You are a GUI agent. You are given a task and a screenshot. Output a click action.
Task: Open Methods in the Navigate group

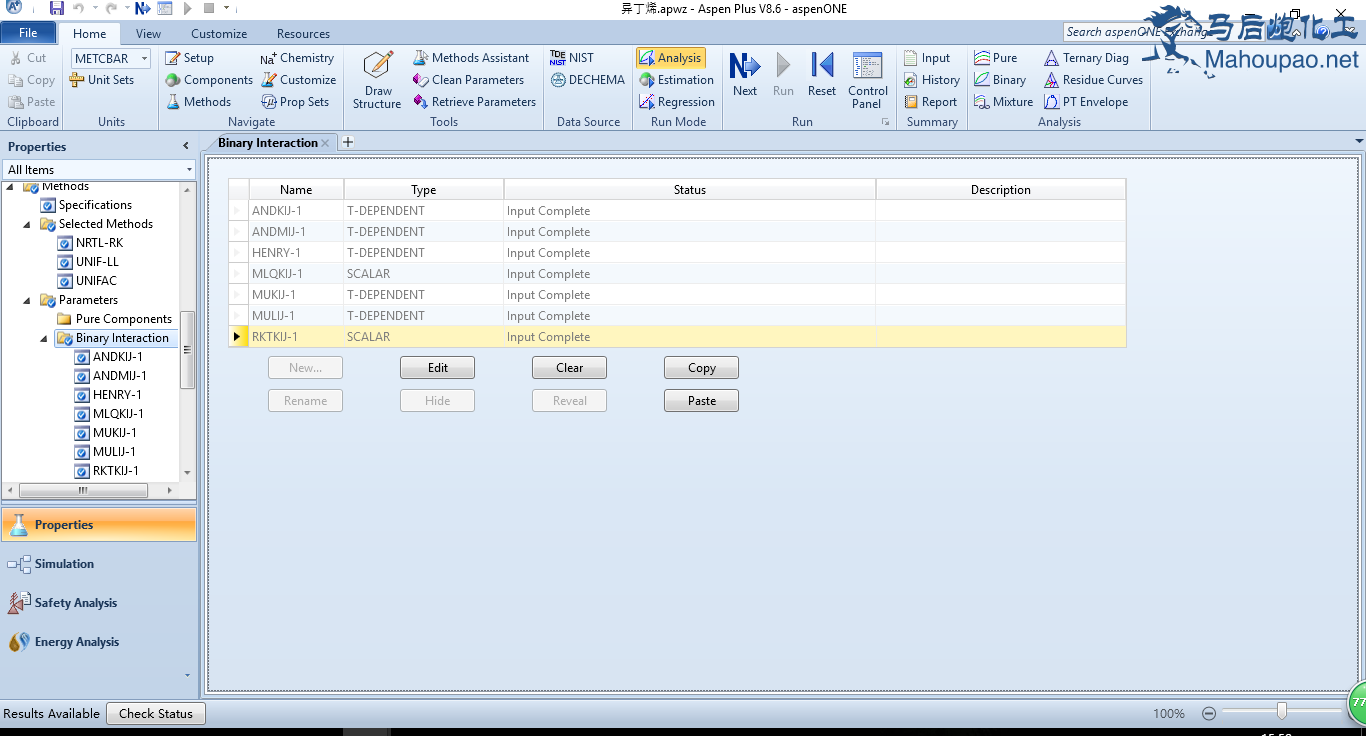197,102
